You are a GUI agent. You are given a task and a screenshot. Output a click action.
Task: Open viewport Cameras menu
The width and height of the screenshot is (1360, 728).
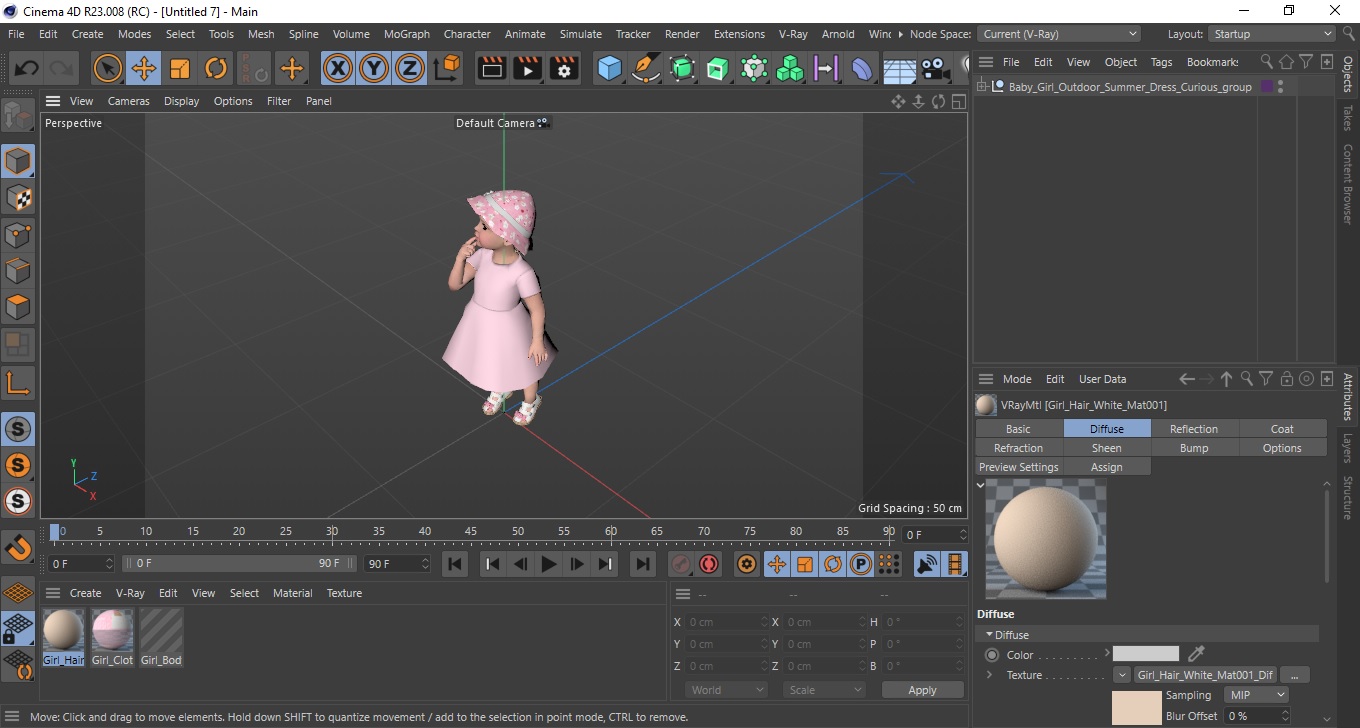129,101
